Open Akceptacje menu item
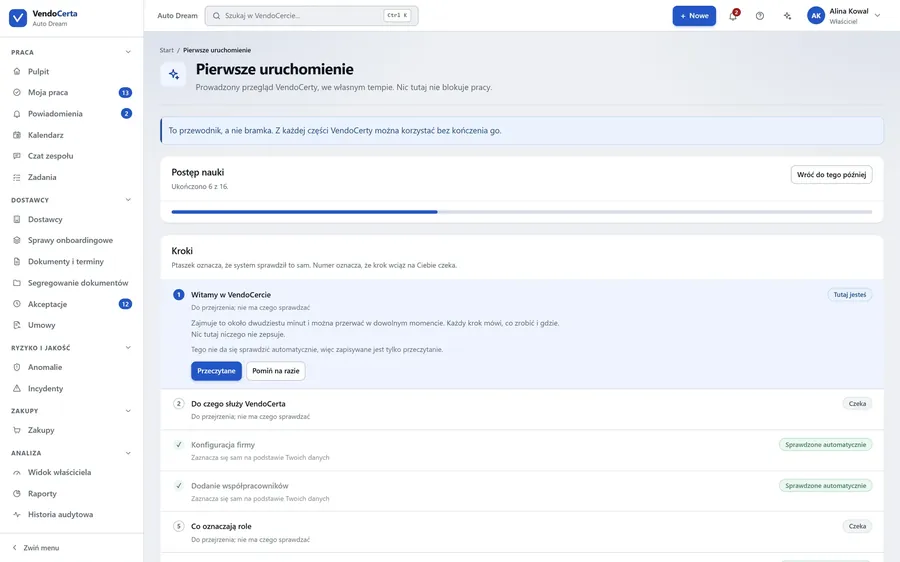 [71, 304]
